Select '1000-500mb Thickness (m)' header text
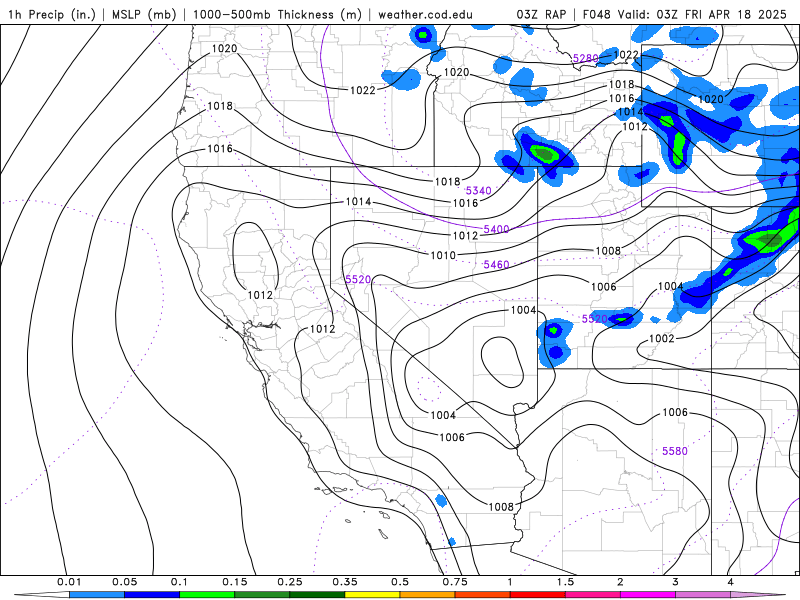Image resolution: width=800 pixels, height=600 pixels. pos(277,14)
